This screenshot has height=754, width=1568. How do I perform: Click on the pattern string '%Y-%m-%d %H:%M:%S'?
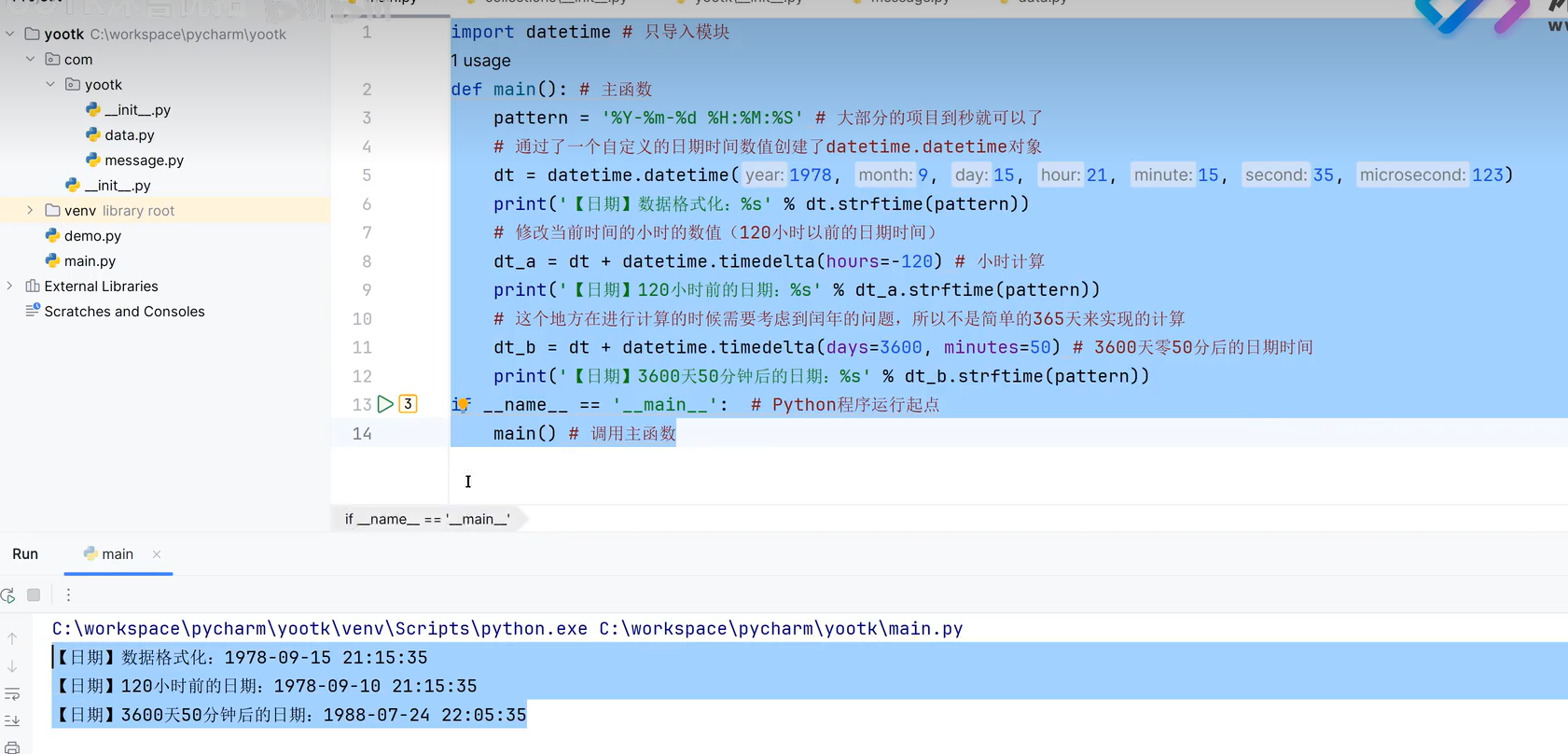click(703, 118)
